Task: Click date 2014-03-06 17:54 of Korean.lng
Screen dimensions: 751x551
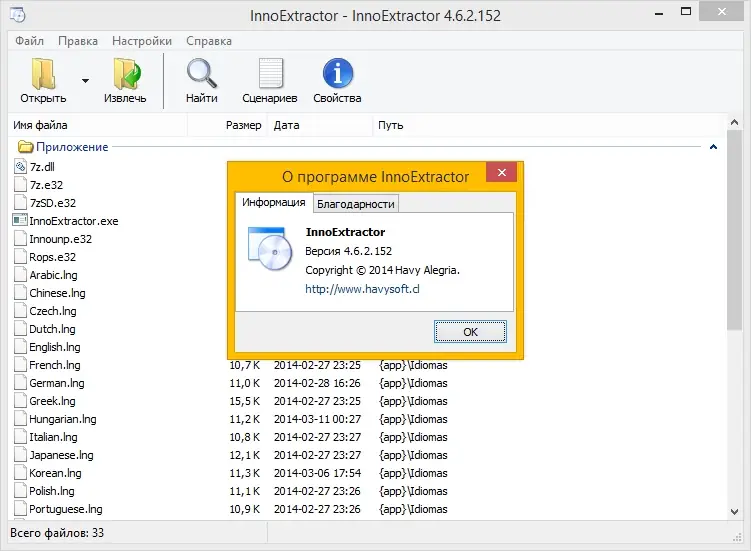Action: point(317,473)
